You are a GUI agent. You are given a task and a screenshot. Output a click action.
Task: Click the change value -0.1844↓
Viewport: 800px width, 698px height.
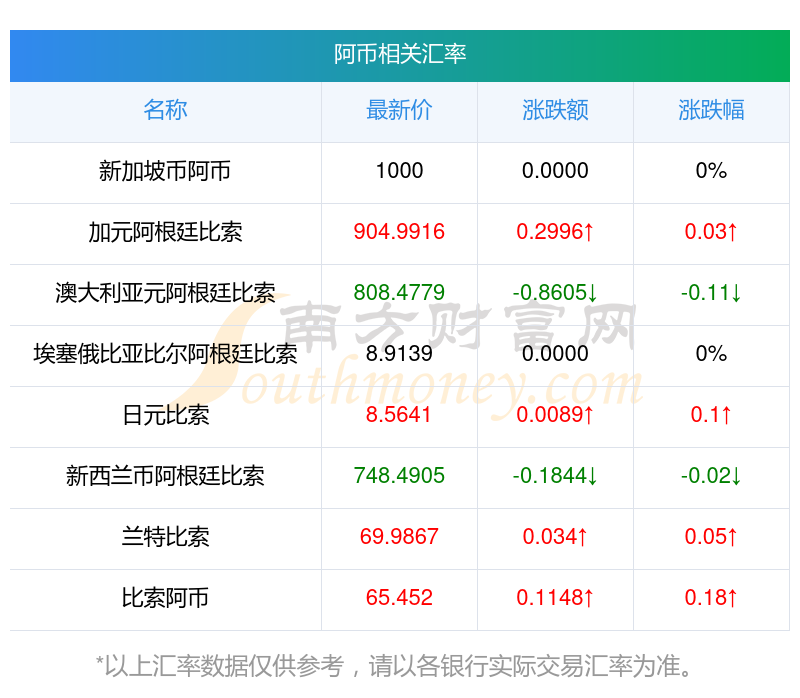pos(555,476)
